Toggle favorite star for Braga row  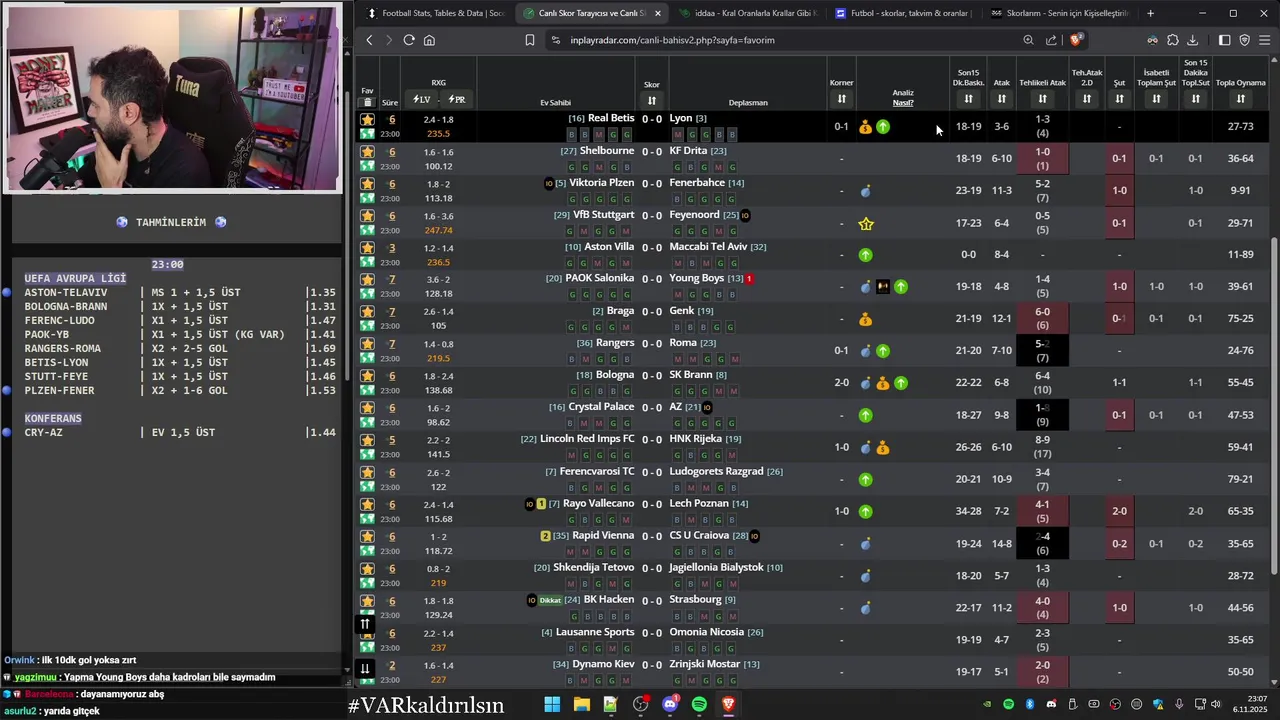click(x=367, y=312)
